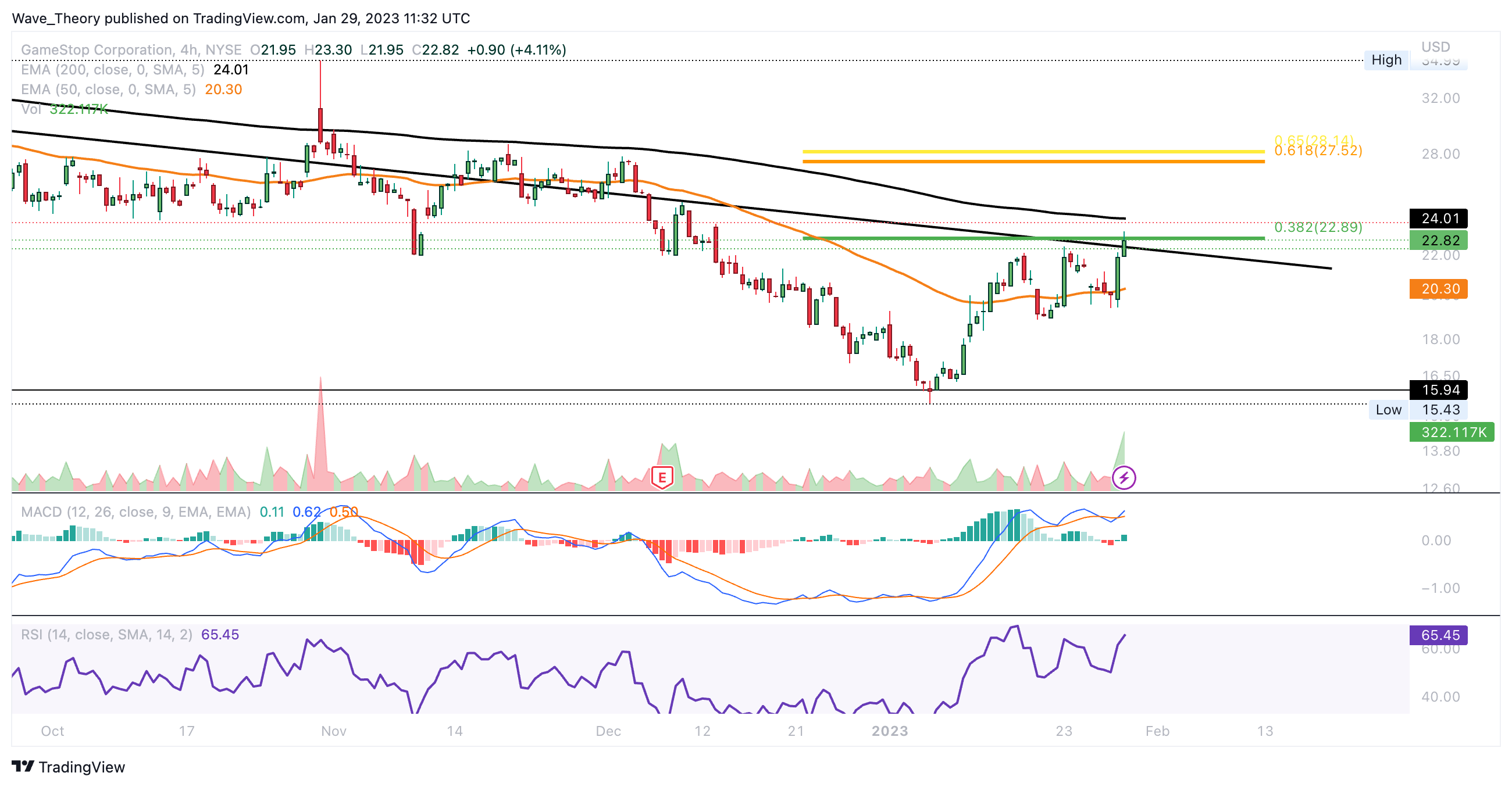Viewport: 1512px width, 787px height.
Task: Click the purple lightning bolt event icon
Action: [1124, 477]
